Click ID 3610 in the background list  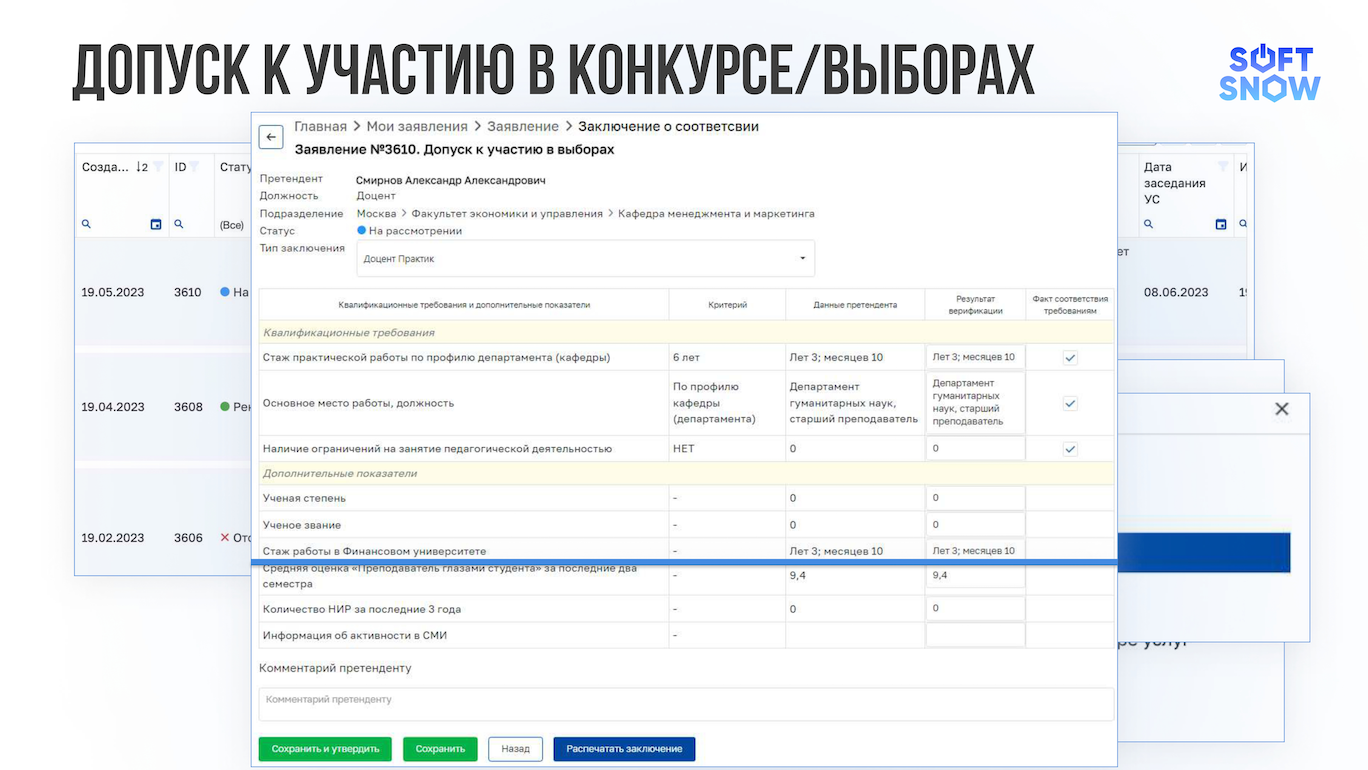tap(188, 293)
